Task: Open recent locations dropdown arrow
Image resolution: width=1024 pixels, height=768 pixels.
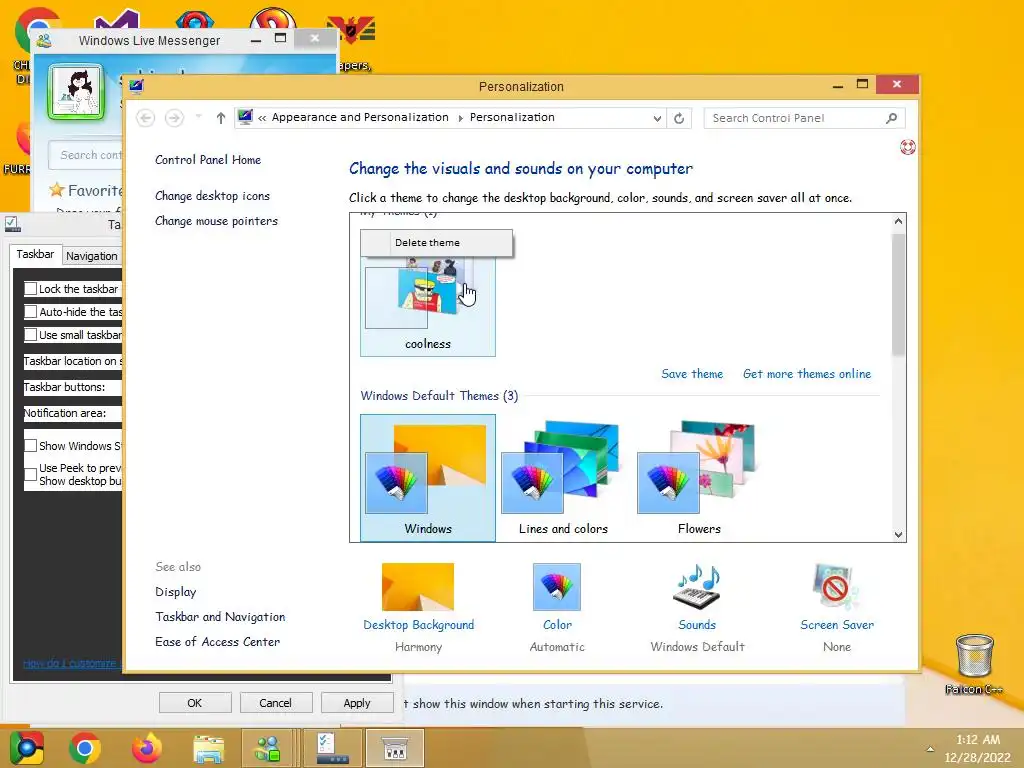Action: [198, 117]
